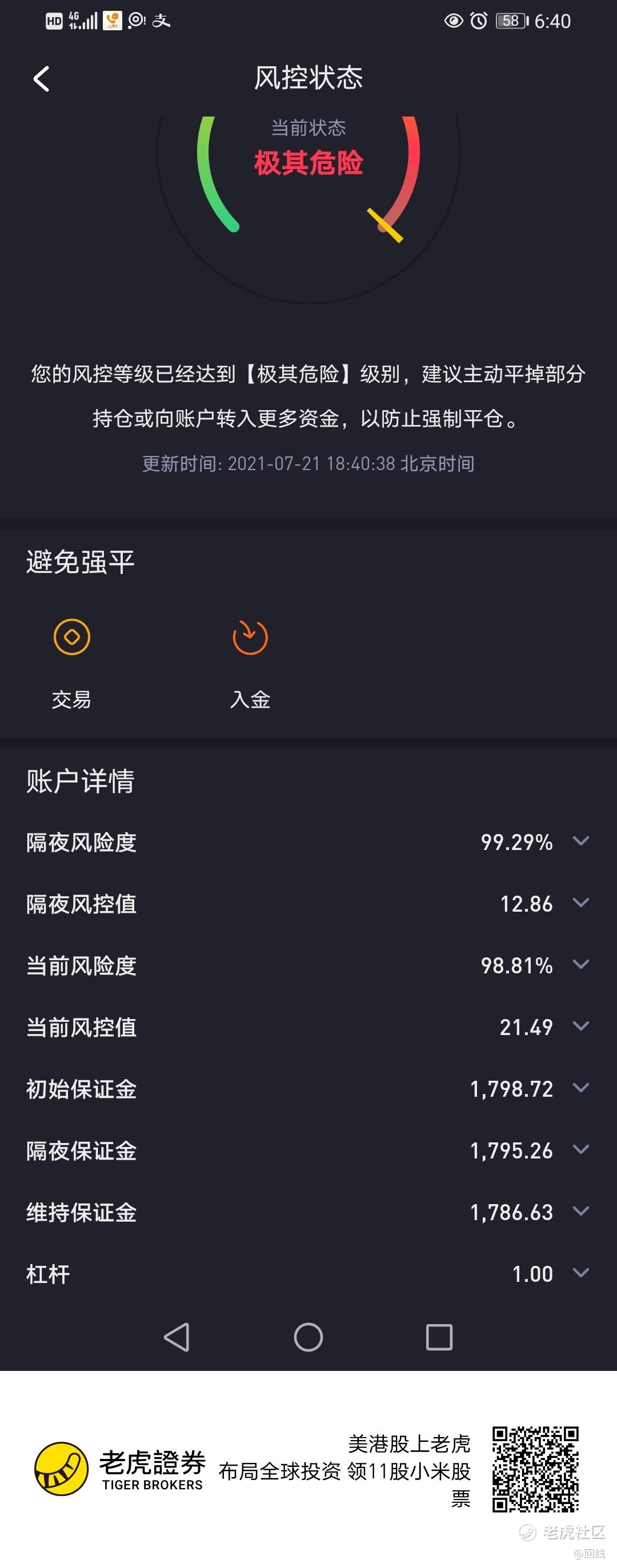Tap the Android home circle button
This screenshot has height=1568, width=617.
tap(308, 1337)
